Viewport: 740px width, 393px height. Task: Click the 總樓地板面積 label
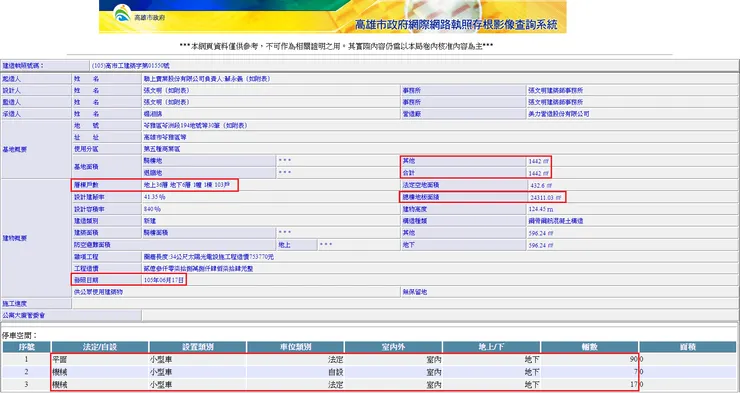420,197
